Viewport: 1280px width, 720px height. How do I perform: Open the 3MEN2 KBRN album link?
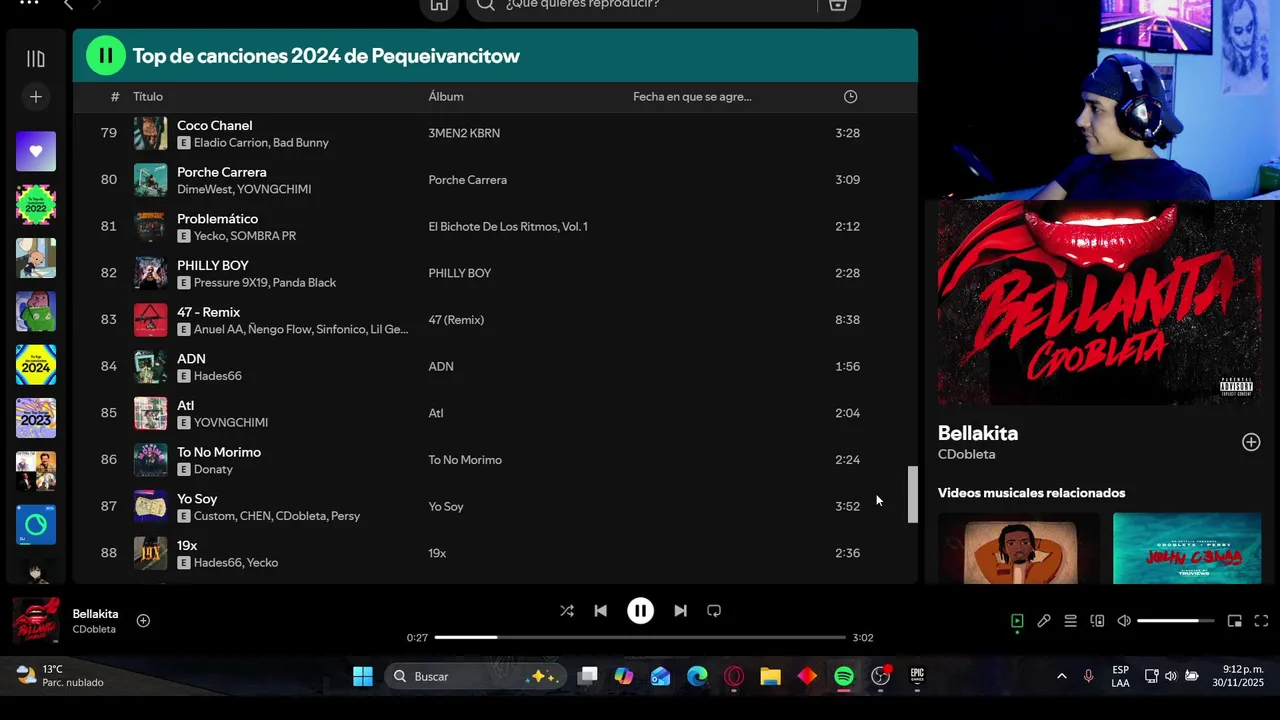(x=464, y=133)
